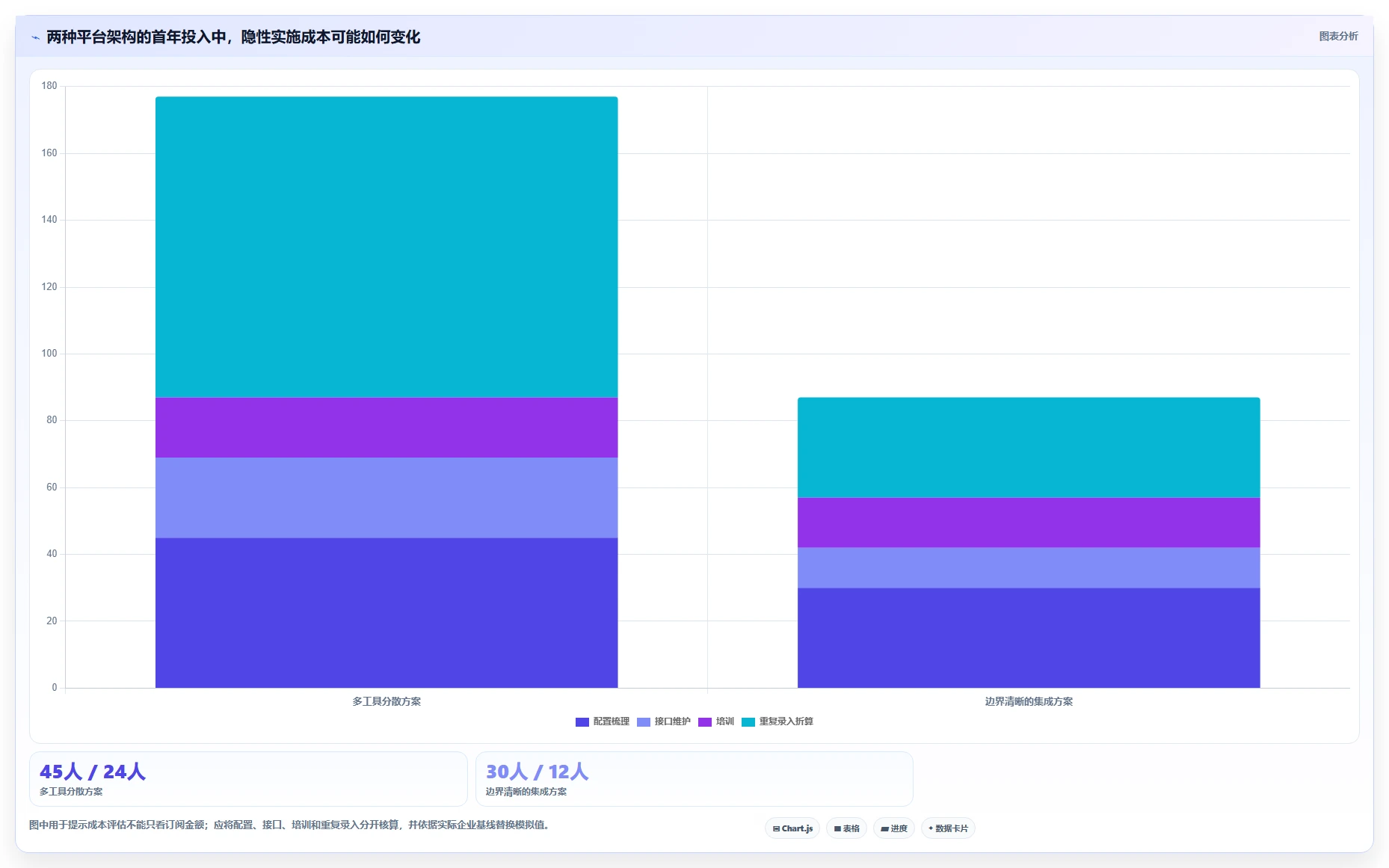Viewport: 1389px width, 868px height.
Task: Click the light-blue 接口维护 segment of 多工具分散方案 bar
Action: click(x=386, y=498)
